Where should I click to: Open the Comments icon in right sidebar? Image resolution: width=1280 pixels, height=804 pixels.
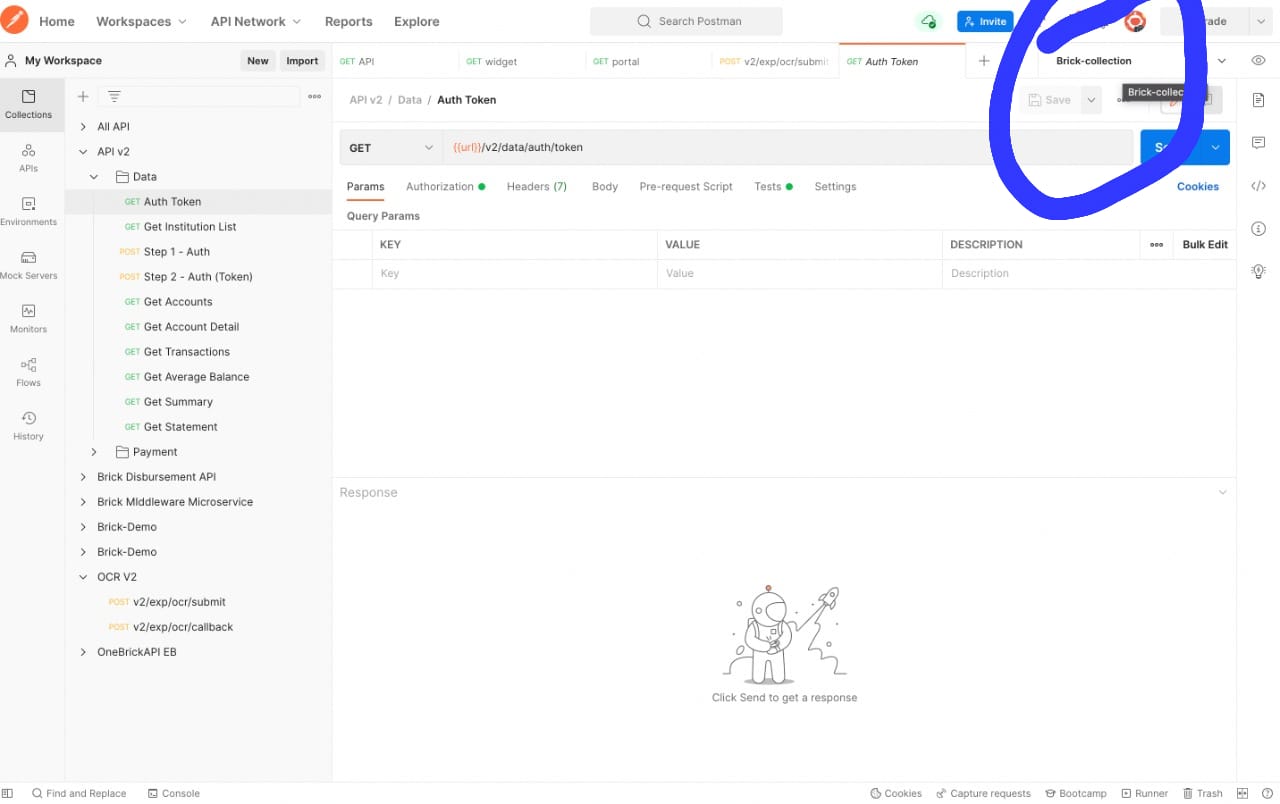[1258, 143]
